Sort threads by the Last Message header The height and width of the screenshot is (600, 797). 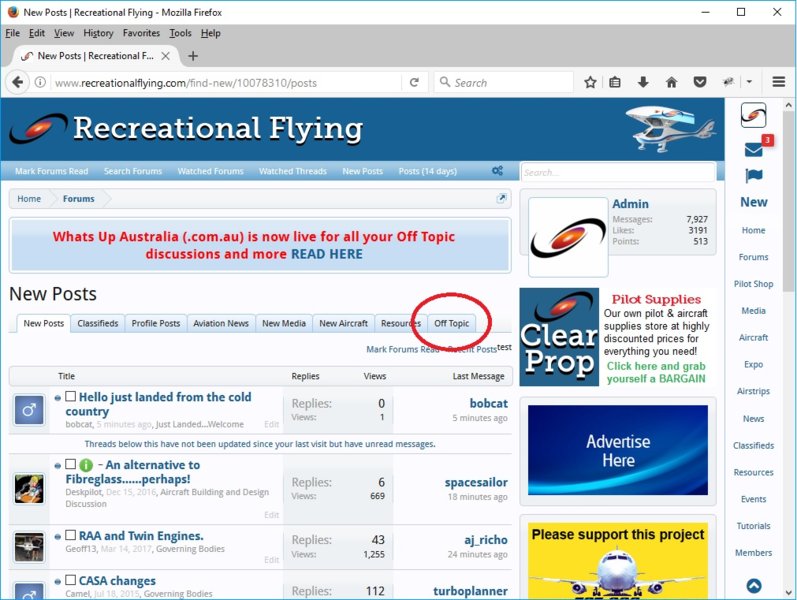click(478, 376)
